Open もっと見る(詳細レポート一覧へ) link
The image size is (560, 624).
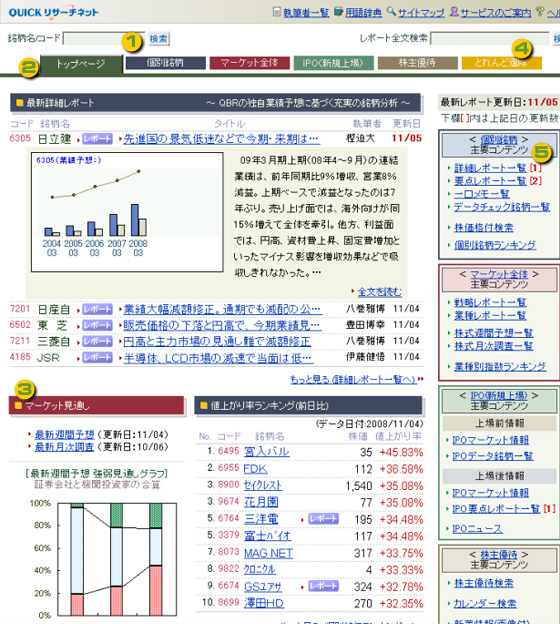click(353, 380)
